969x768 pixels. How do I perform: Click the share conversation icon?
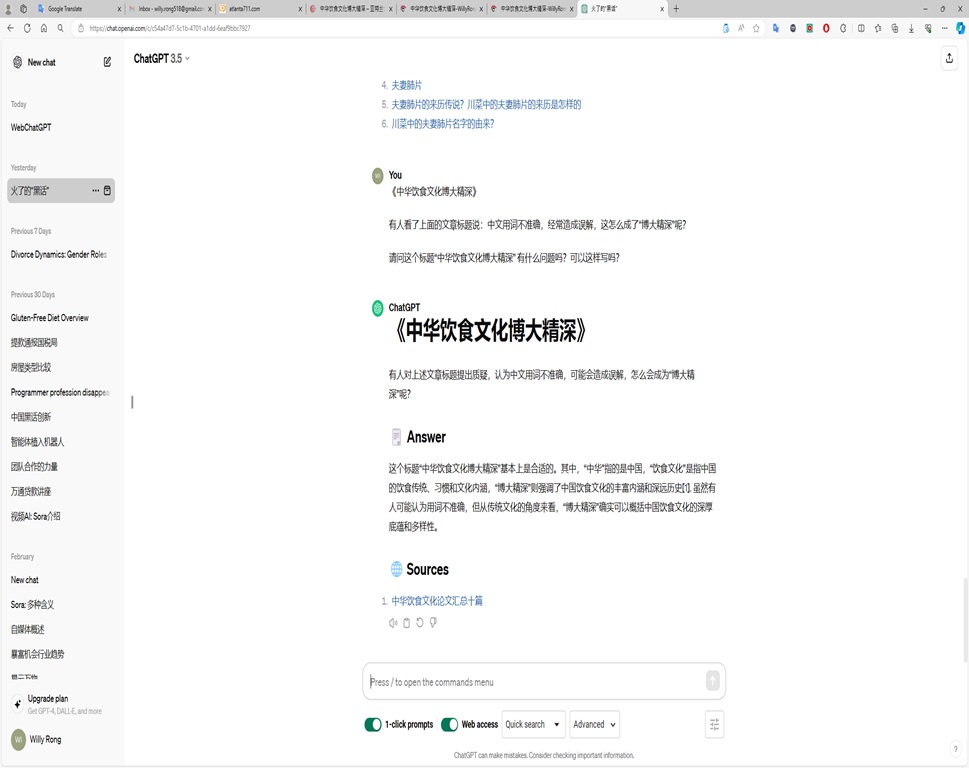[949, 58]
